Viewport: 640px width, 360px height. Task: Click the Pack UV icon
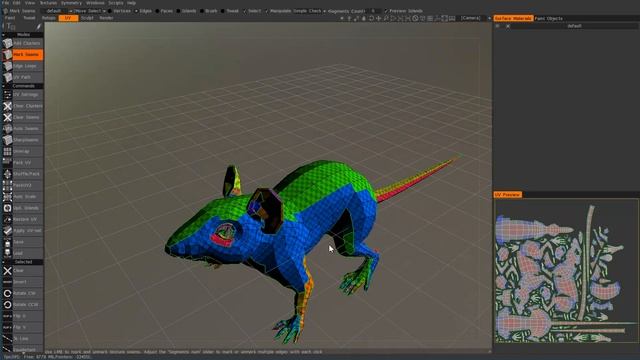point(7,162)
